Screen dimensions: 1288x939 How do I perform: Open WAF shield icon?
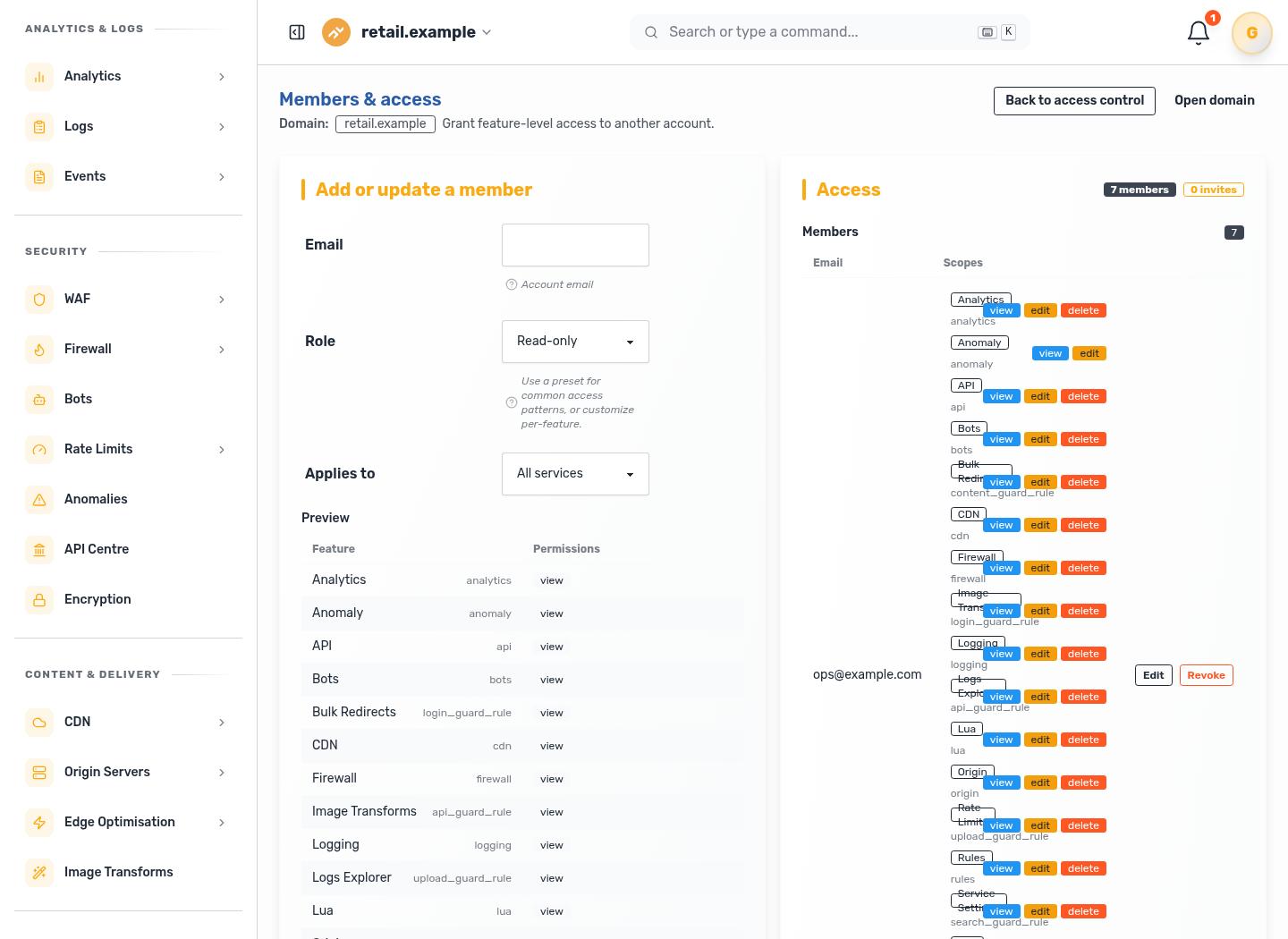(39, 299)
